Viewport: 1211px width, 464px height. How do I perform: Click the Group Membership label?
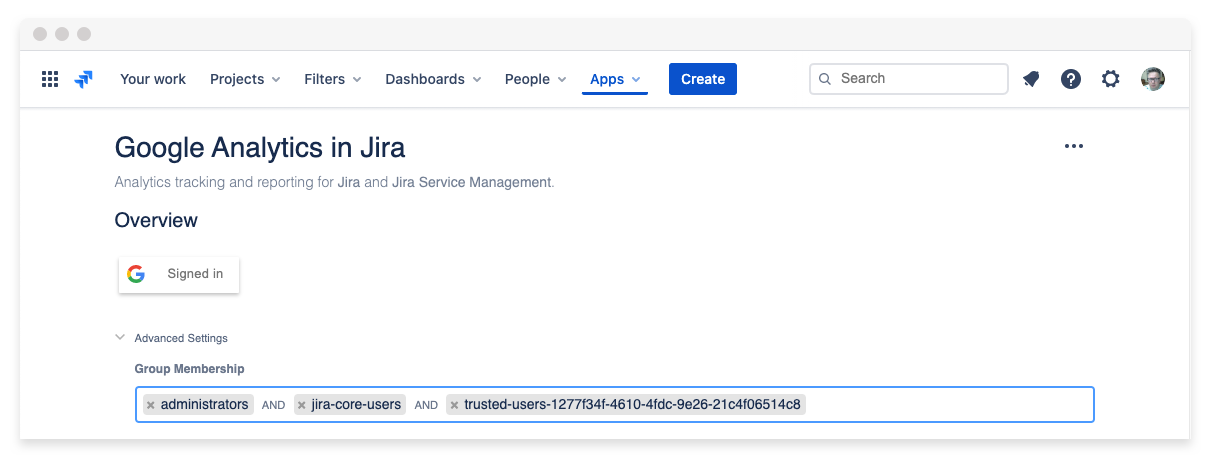190,369
